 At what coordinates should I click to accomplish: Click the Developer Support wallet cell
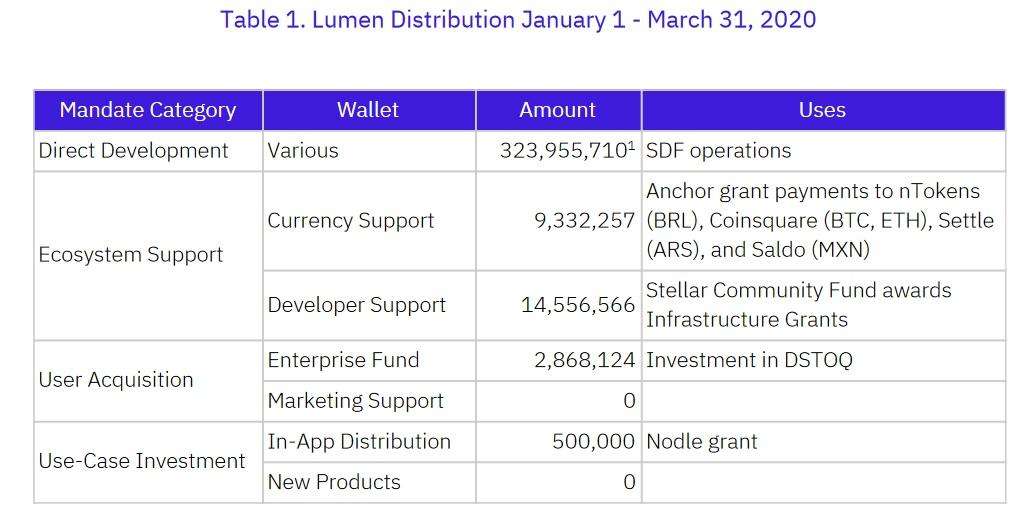[x=357, y=305]
